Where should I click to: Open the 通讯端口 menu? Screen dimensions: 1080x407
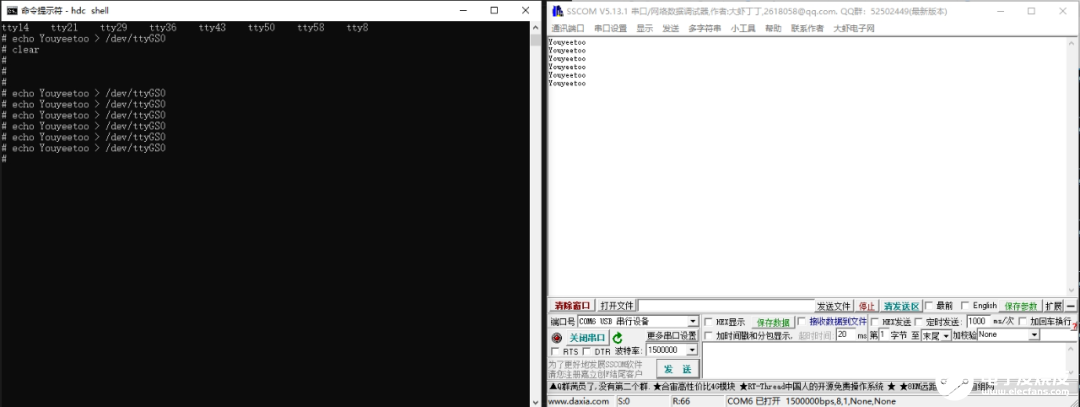(568, 28)
